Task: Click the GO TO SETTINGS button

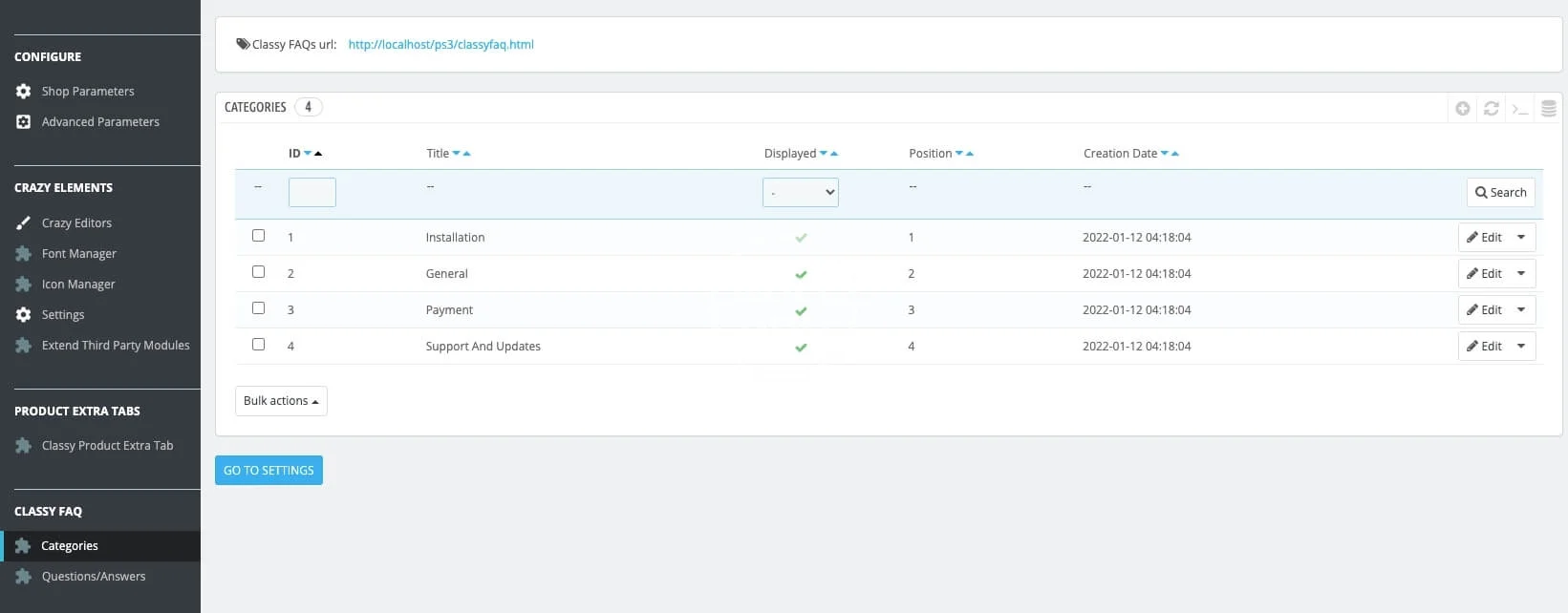Action: coord(268,470)
